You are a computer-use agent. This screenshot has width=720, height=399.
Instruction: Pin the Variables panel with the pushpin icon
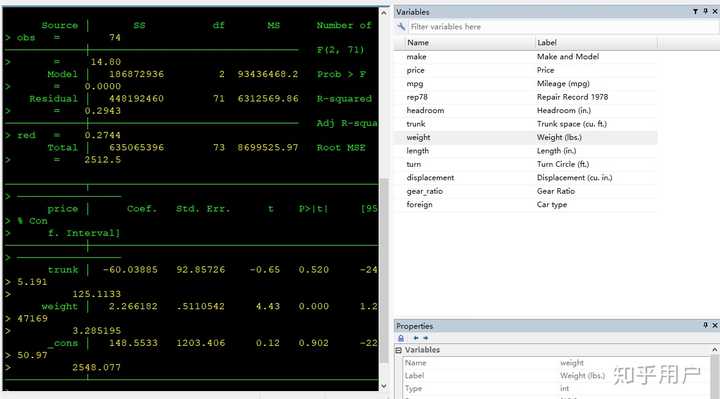(705, 11)
